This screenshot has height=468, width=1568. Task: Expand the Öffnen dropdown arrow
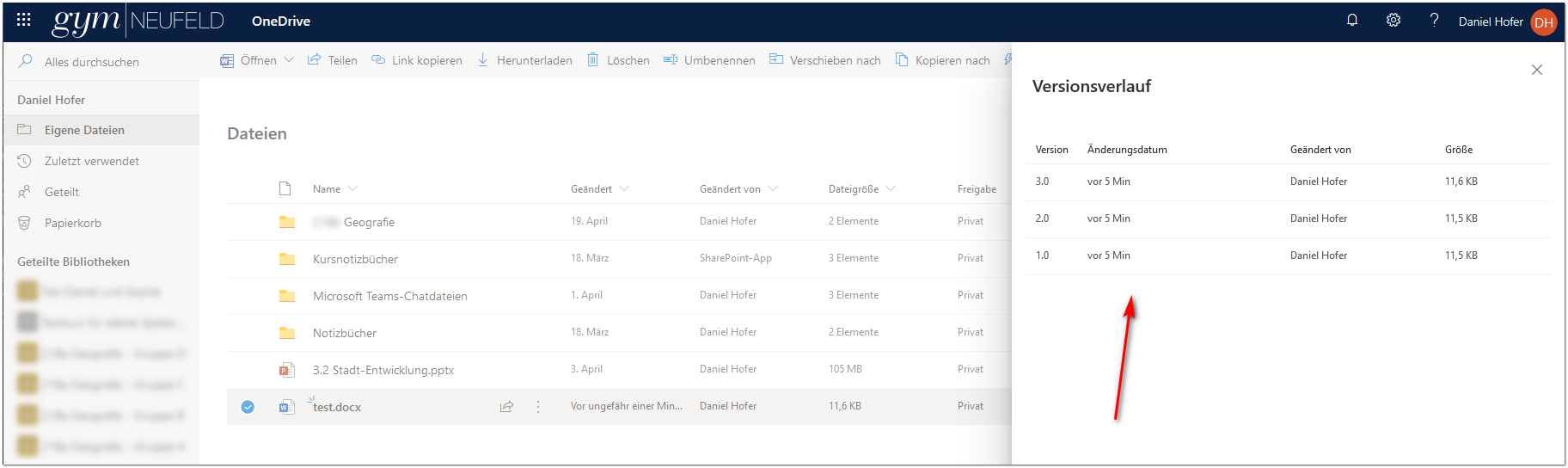pos(289,59)
